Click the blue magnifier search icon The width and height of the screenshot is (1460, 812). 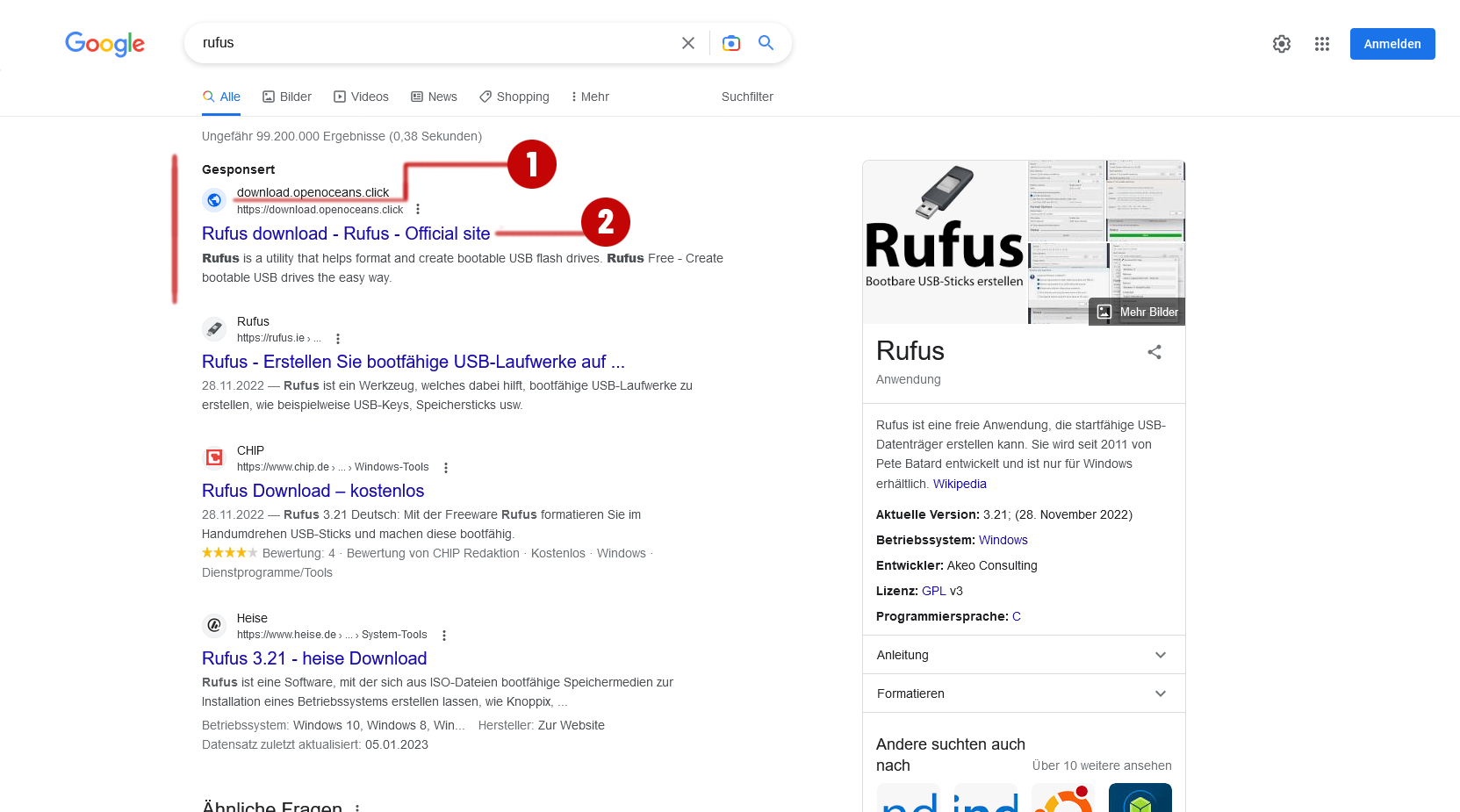766,42
